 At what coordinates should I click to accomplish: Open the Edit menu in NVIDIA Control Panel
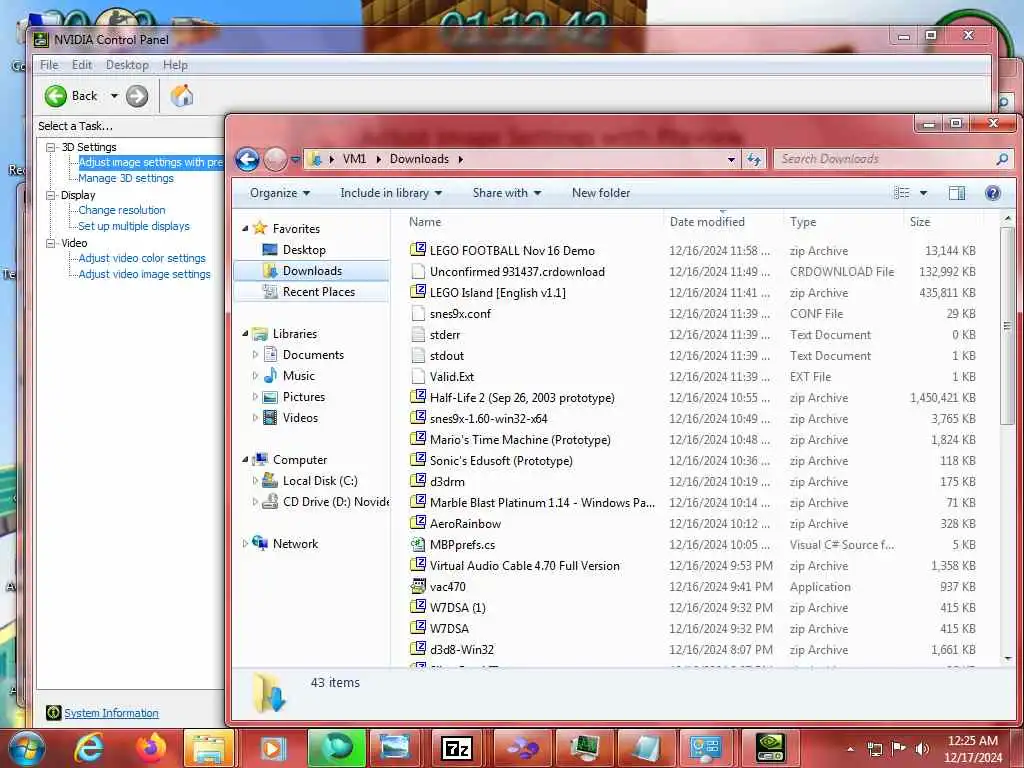point(82,65)
